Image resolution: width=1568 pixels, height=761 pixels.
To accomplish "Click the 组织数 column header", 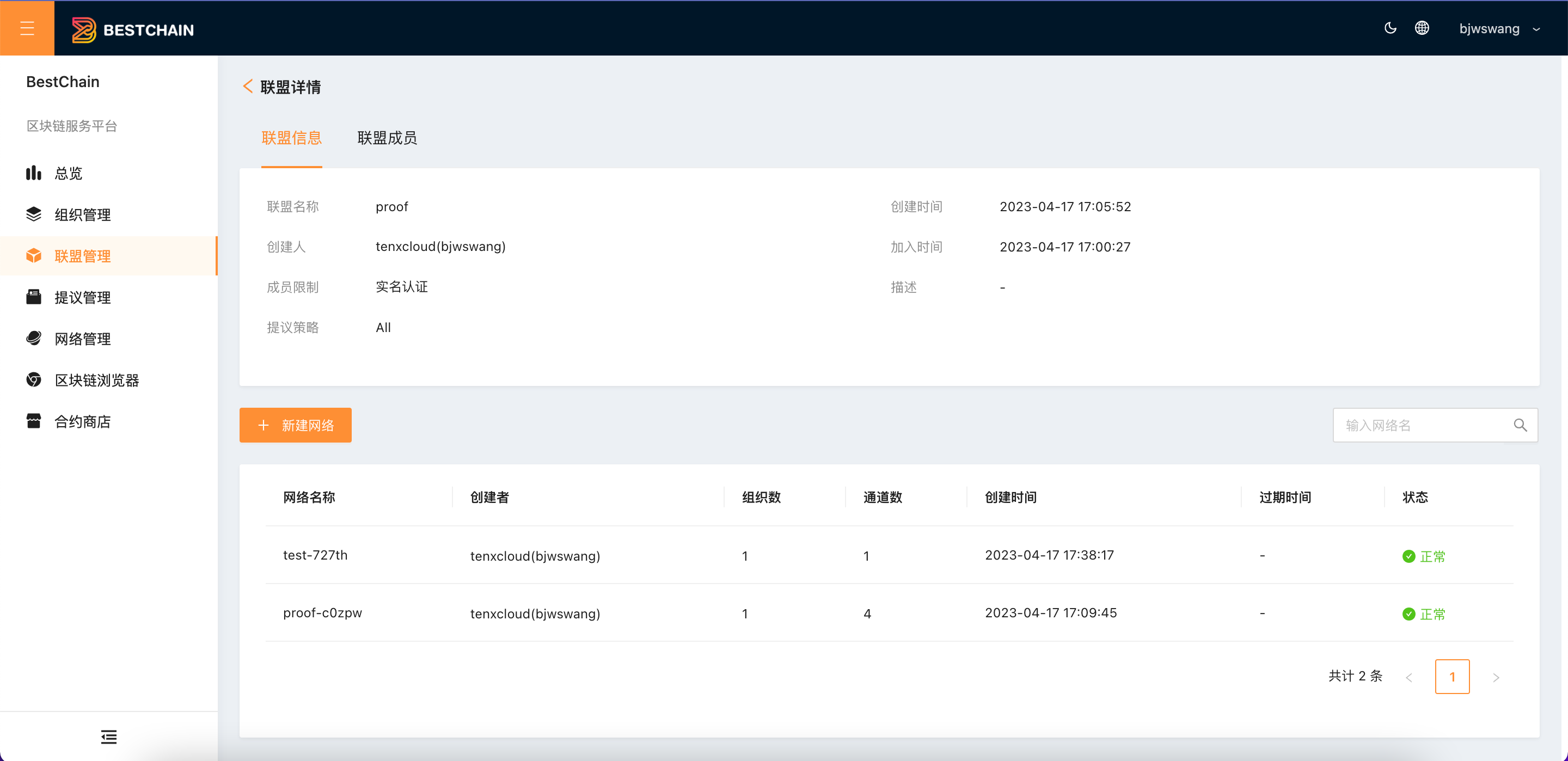I will [x=762, y=497].
